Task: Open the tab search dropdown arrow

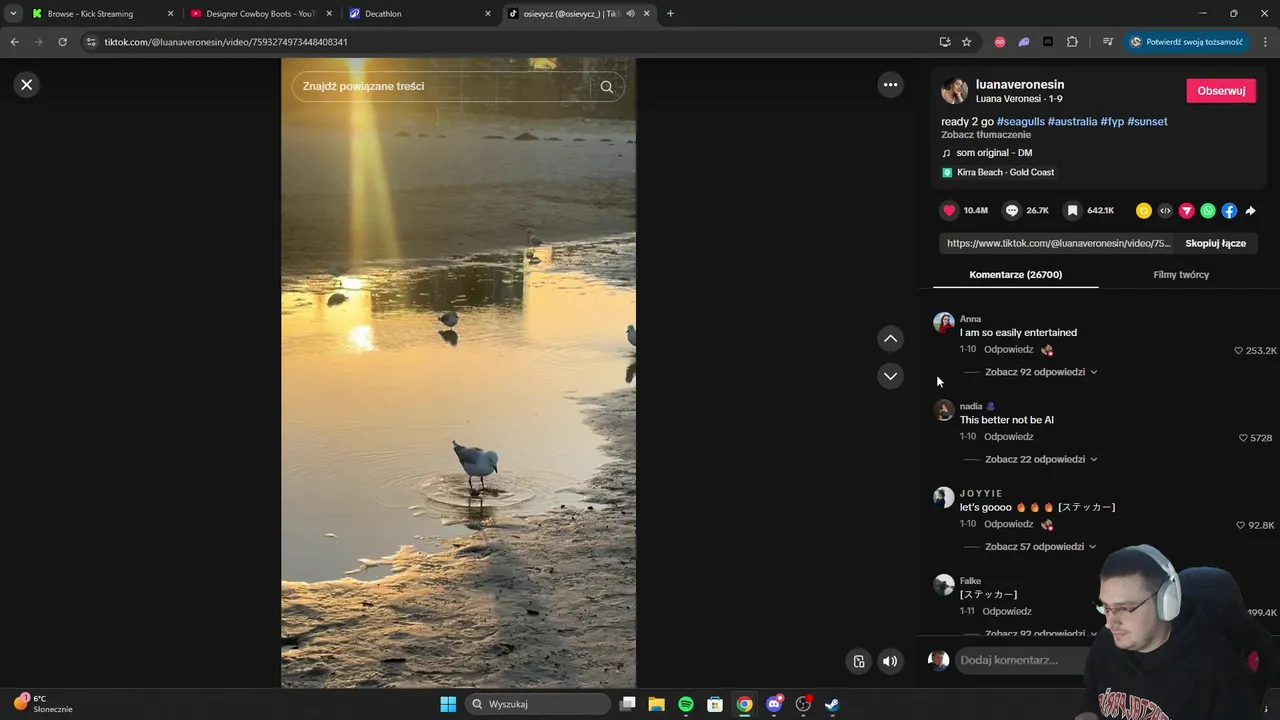Action: coord(13,14)
